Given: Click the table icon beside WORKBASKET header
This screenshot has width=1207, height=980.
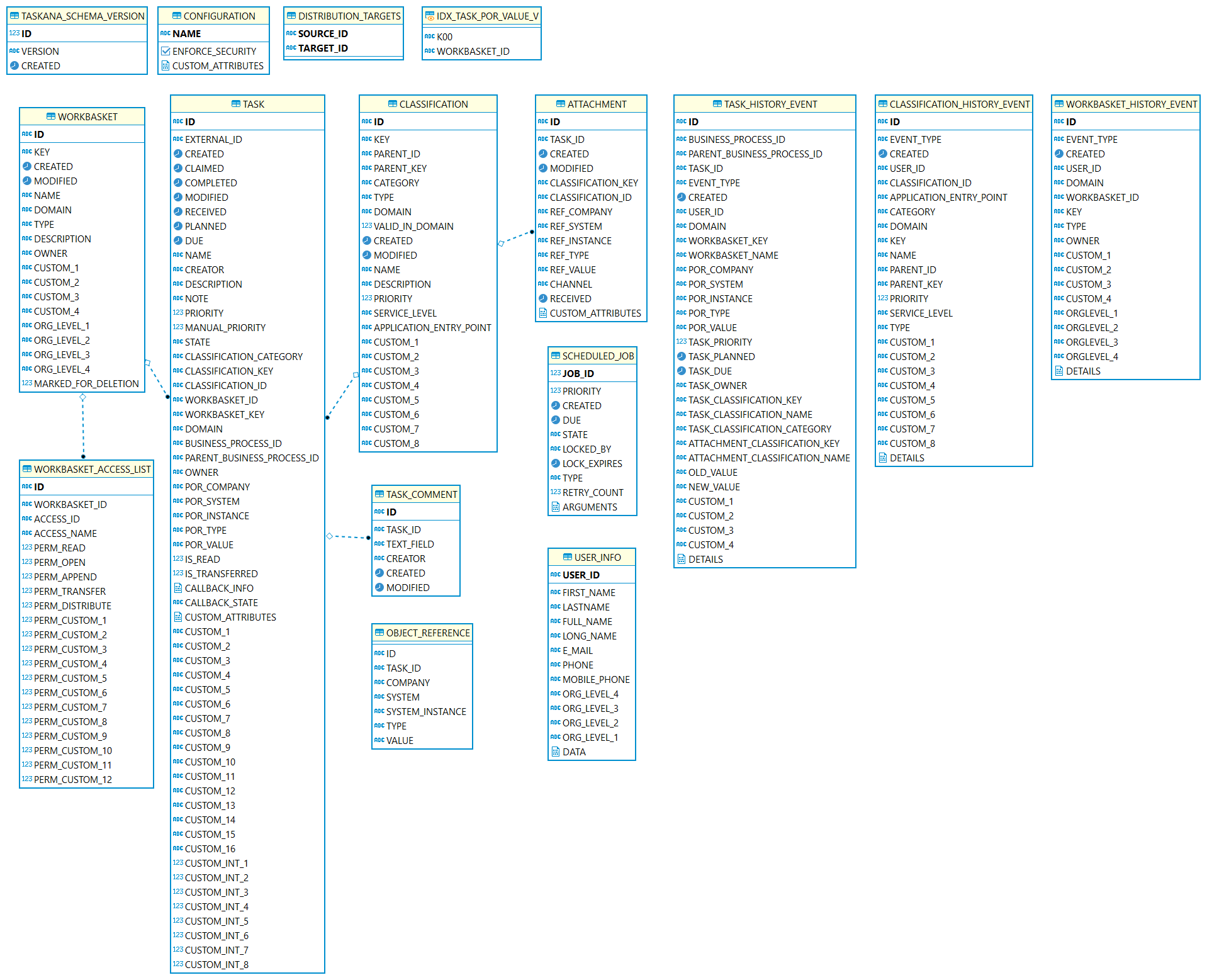Looking at the screenshot, I should coord(51,116).
